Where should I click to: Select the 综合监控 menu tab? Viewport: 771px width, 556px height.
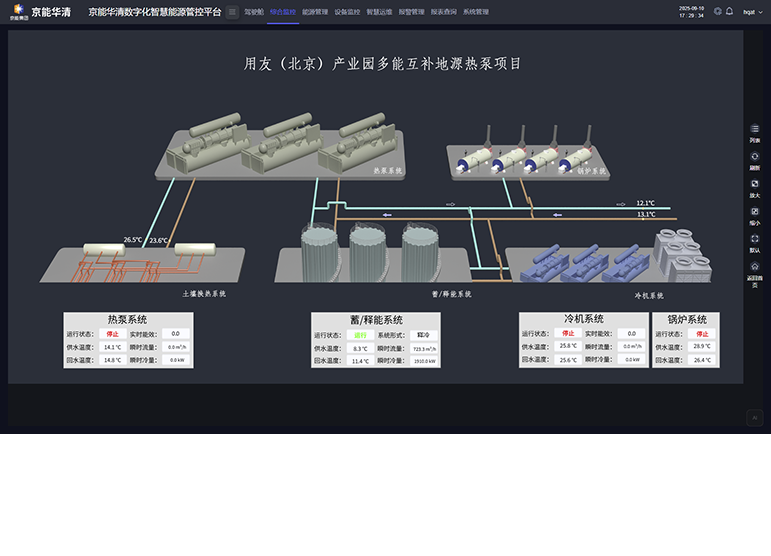(x=283, y=12)
